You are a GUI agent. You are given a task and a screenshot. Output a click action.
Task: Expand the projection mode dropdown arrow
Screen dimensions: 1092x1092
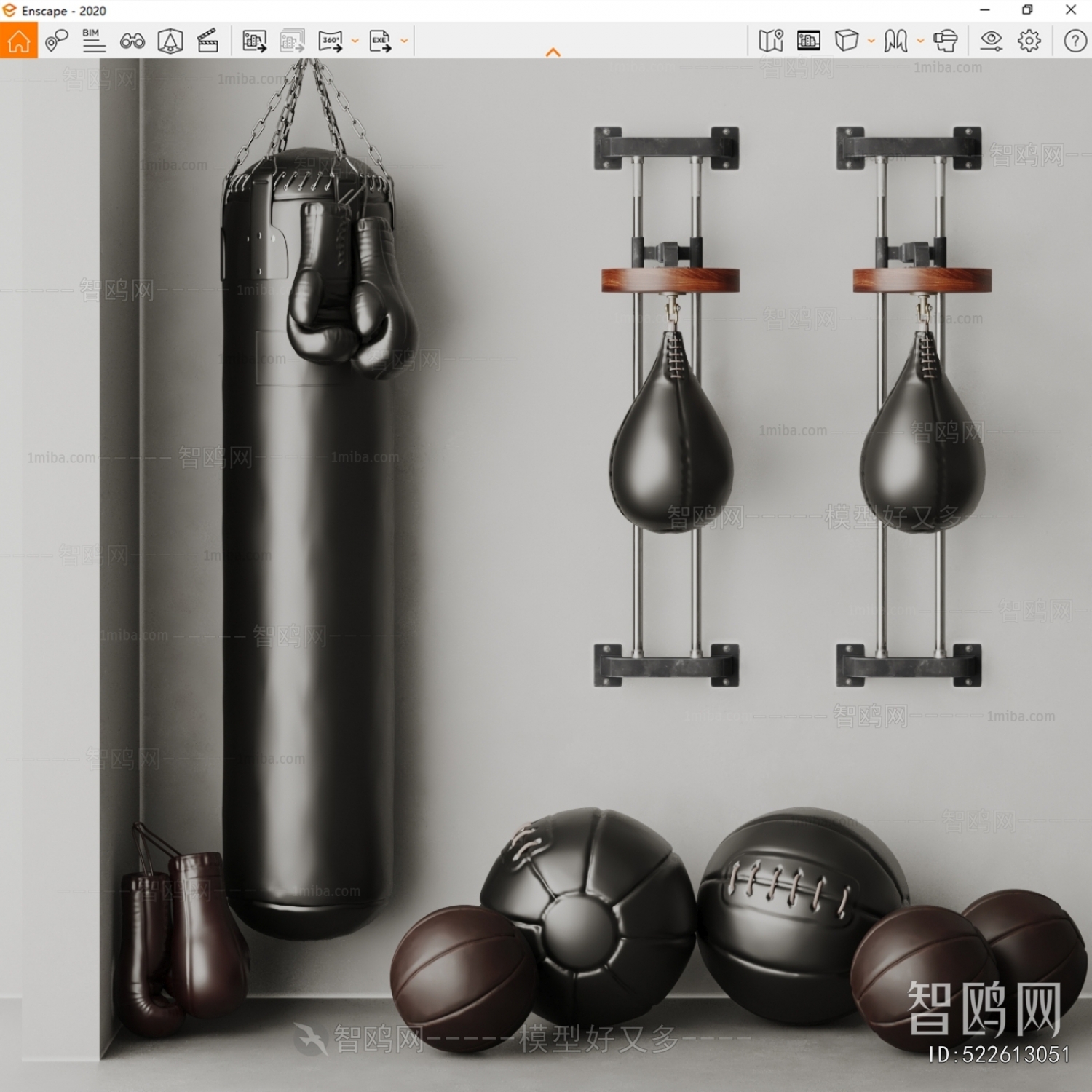coord(871,41)
